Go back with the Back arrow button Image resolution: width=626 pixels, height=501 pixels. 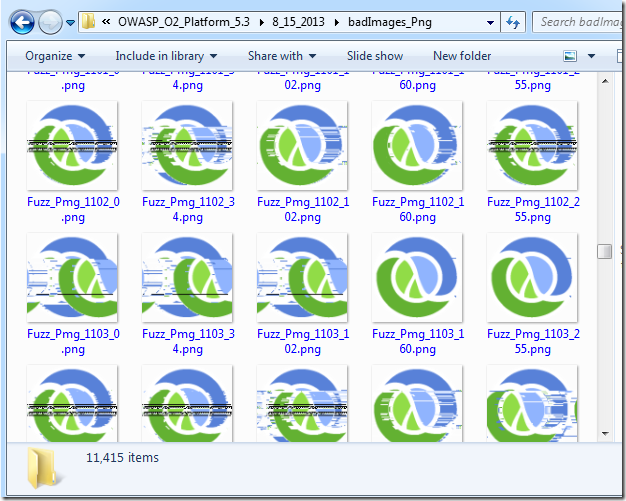[x=22, y=22]
